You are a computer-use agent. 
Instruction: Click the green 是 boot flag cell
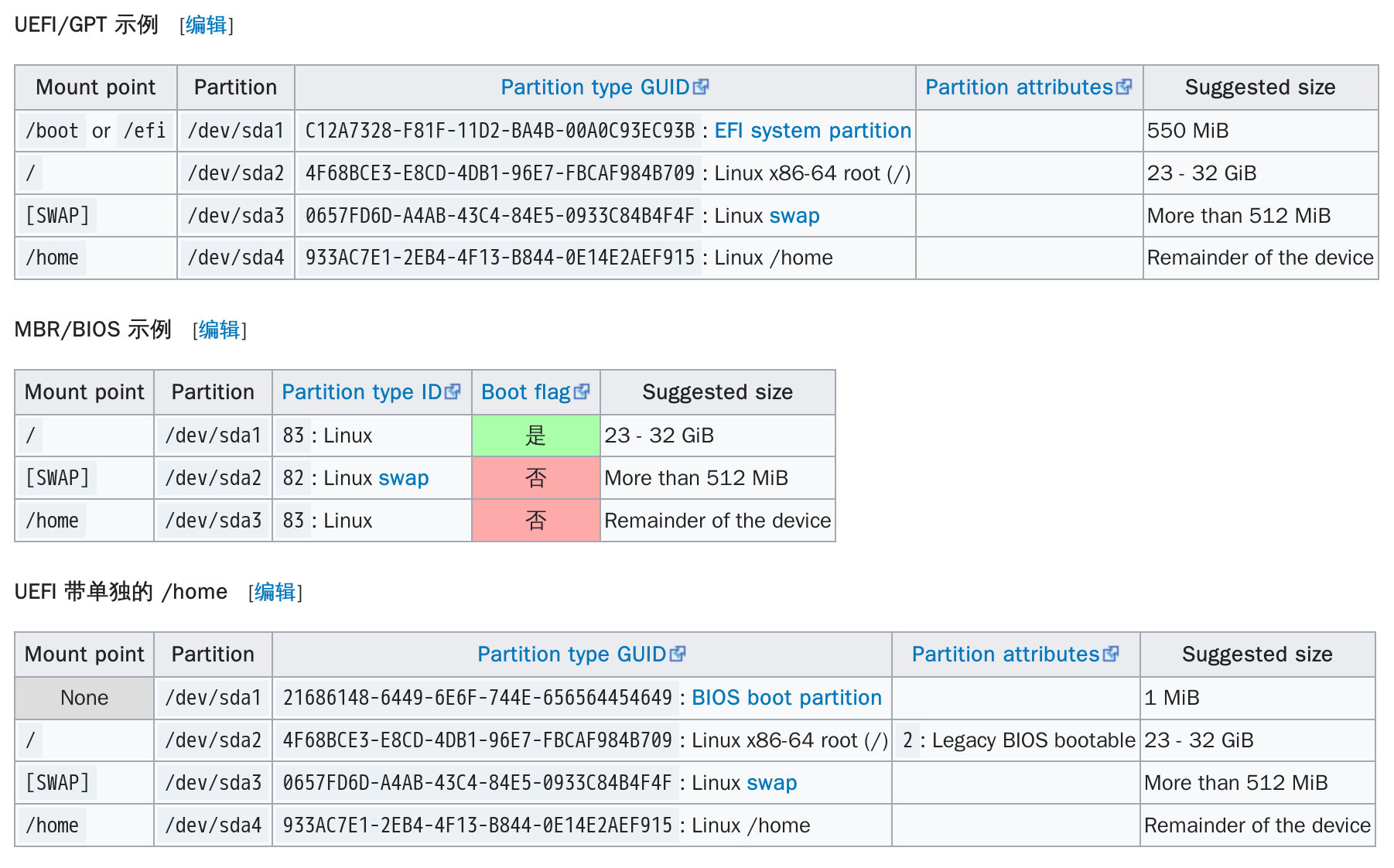point(535,436)
